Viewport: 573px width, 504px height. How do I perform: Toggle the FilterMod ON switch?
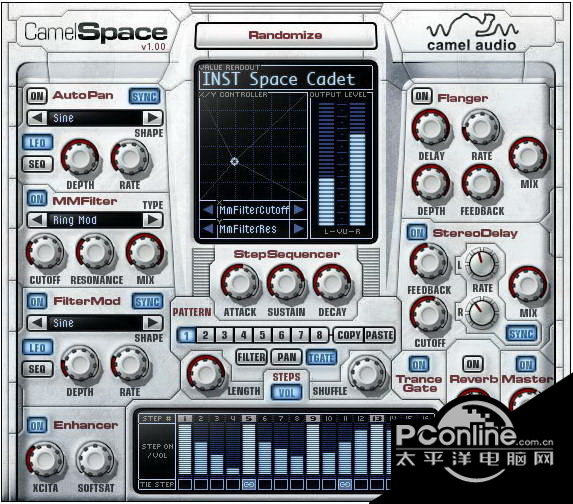pyautogui.click(x=37, y=302)
